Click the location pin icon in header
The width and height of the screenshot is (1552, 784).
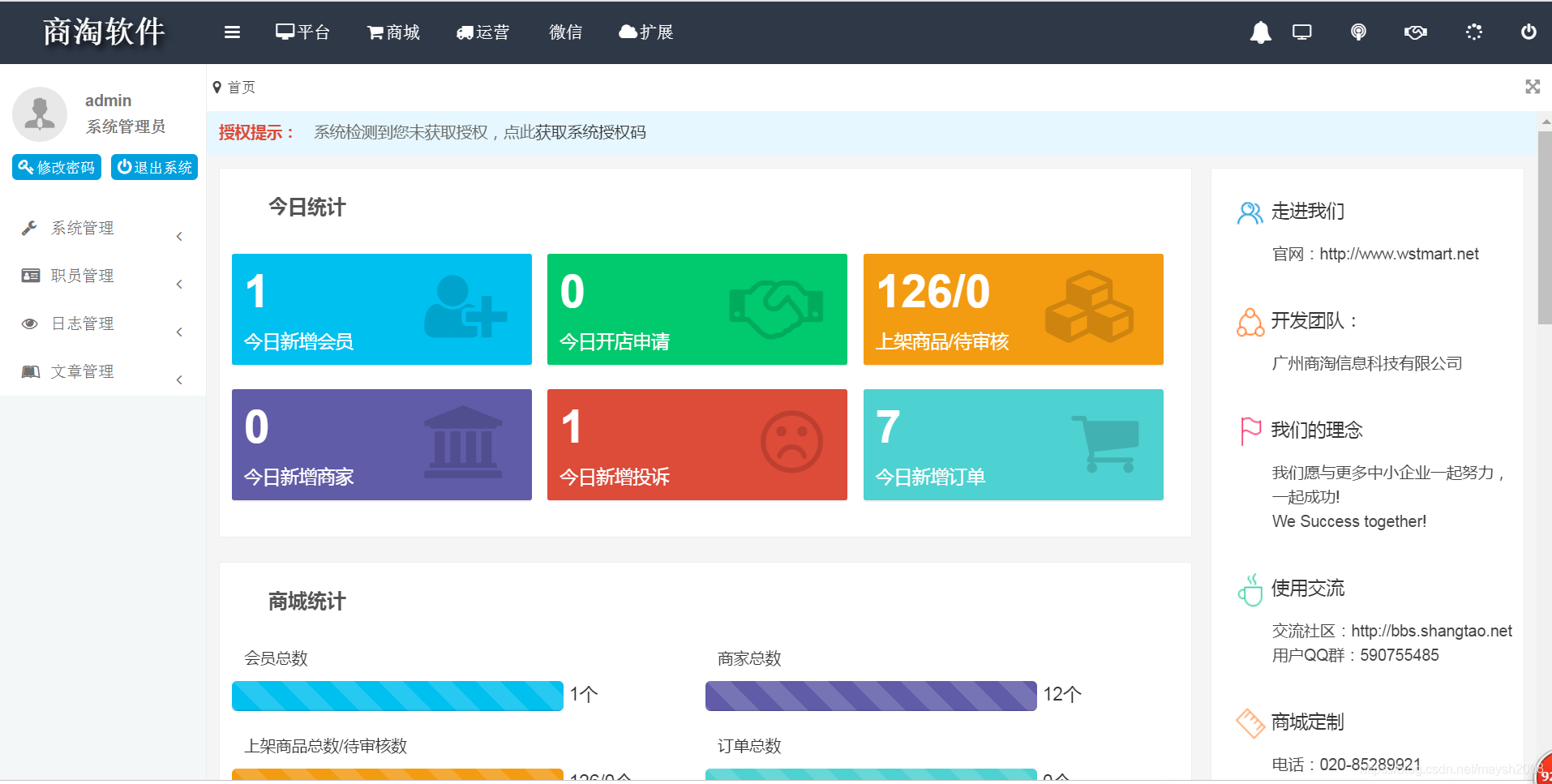(x=1358, y=32)
